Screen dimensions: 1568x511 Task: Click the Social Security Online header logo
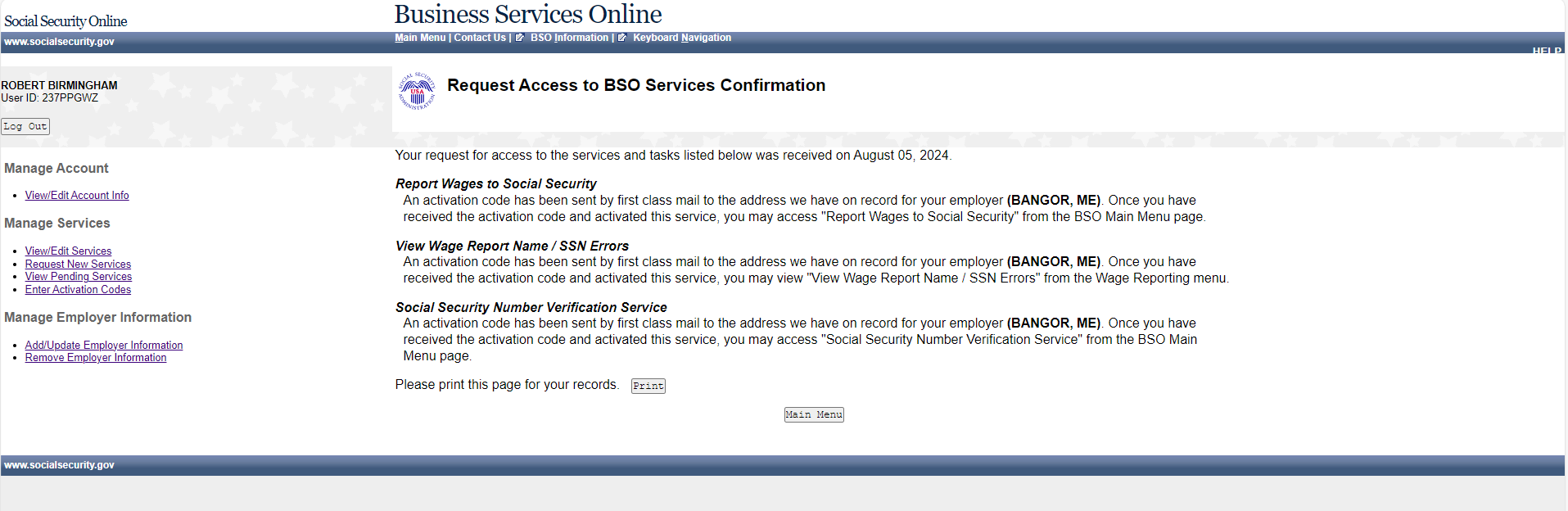tap(66, 21)
